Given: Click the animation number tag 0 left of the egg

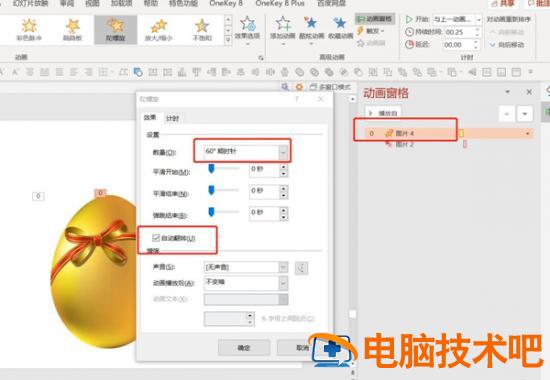Looking at the screenshot, I should pyautogui.click(x=38, y=196).
